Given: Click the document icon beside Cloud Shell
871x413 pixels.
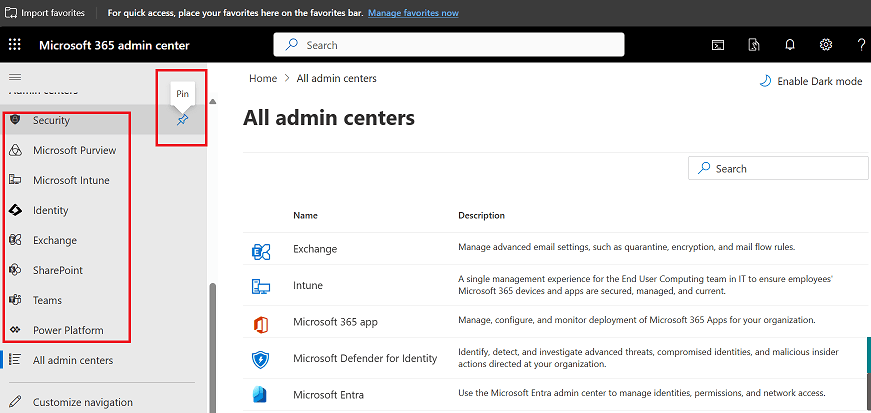Looking at the screenshot, I should [754, 45].
